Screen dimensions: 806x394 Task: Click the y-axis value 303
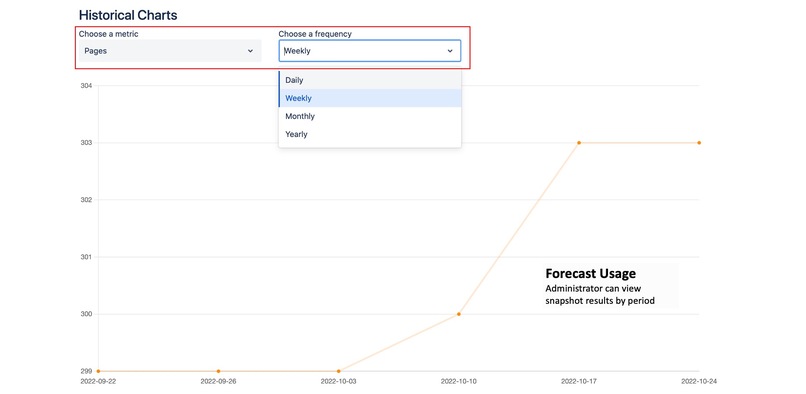click(86, 142)
